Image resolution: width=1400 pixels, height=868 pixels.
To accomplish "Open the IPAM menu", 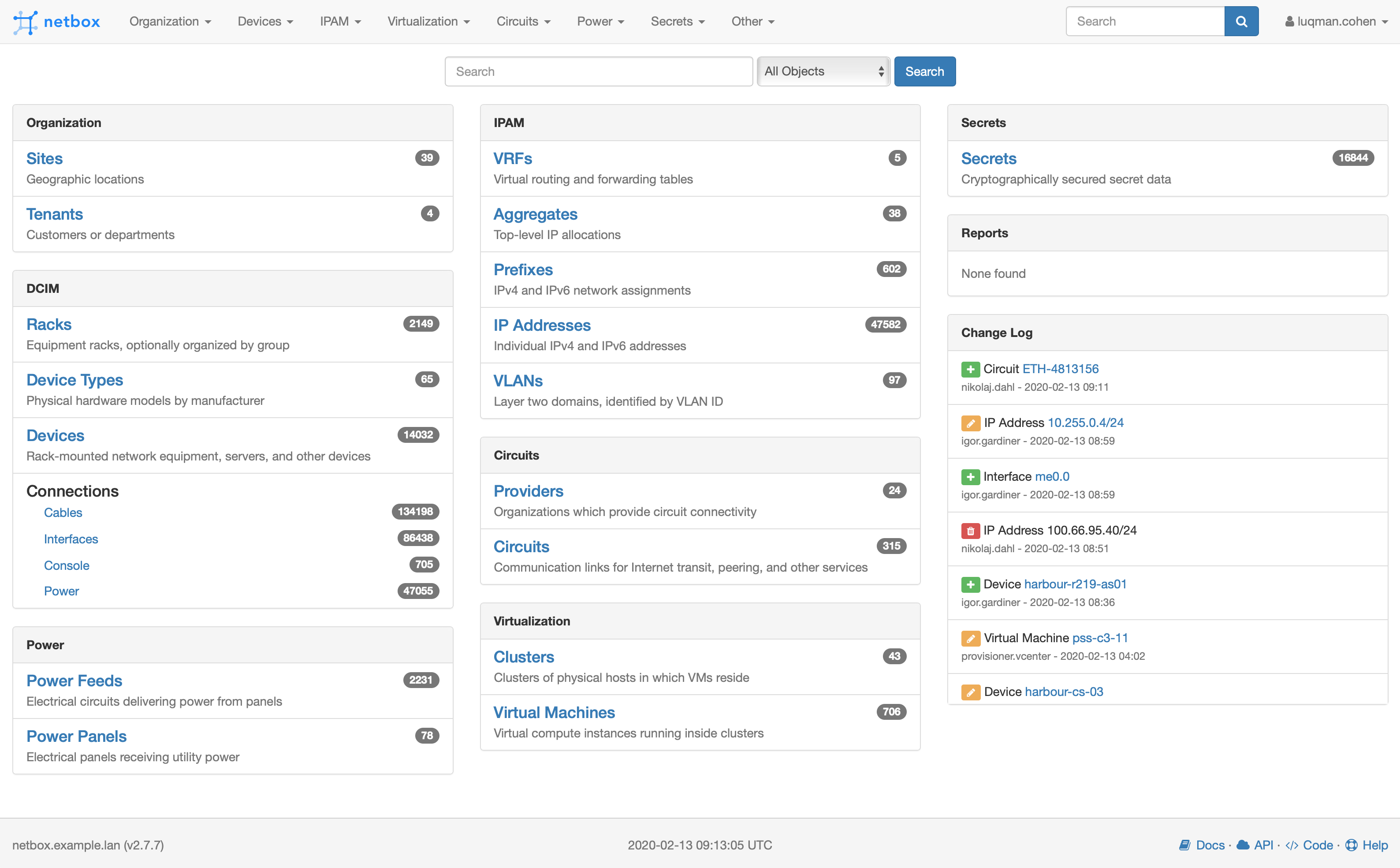I will (340, 21).
